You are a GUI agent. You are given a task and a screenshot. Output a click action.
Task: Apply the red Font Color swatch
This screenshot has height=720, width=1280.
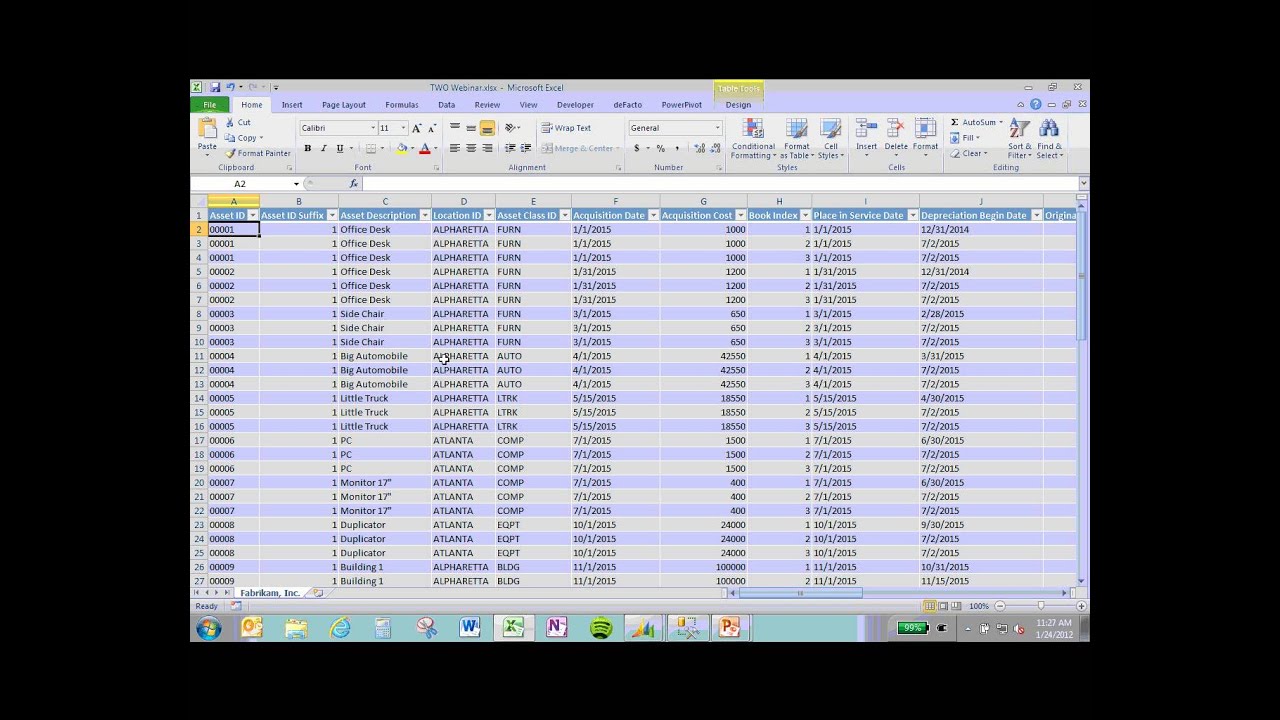click(424, 148)
